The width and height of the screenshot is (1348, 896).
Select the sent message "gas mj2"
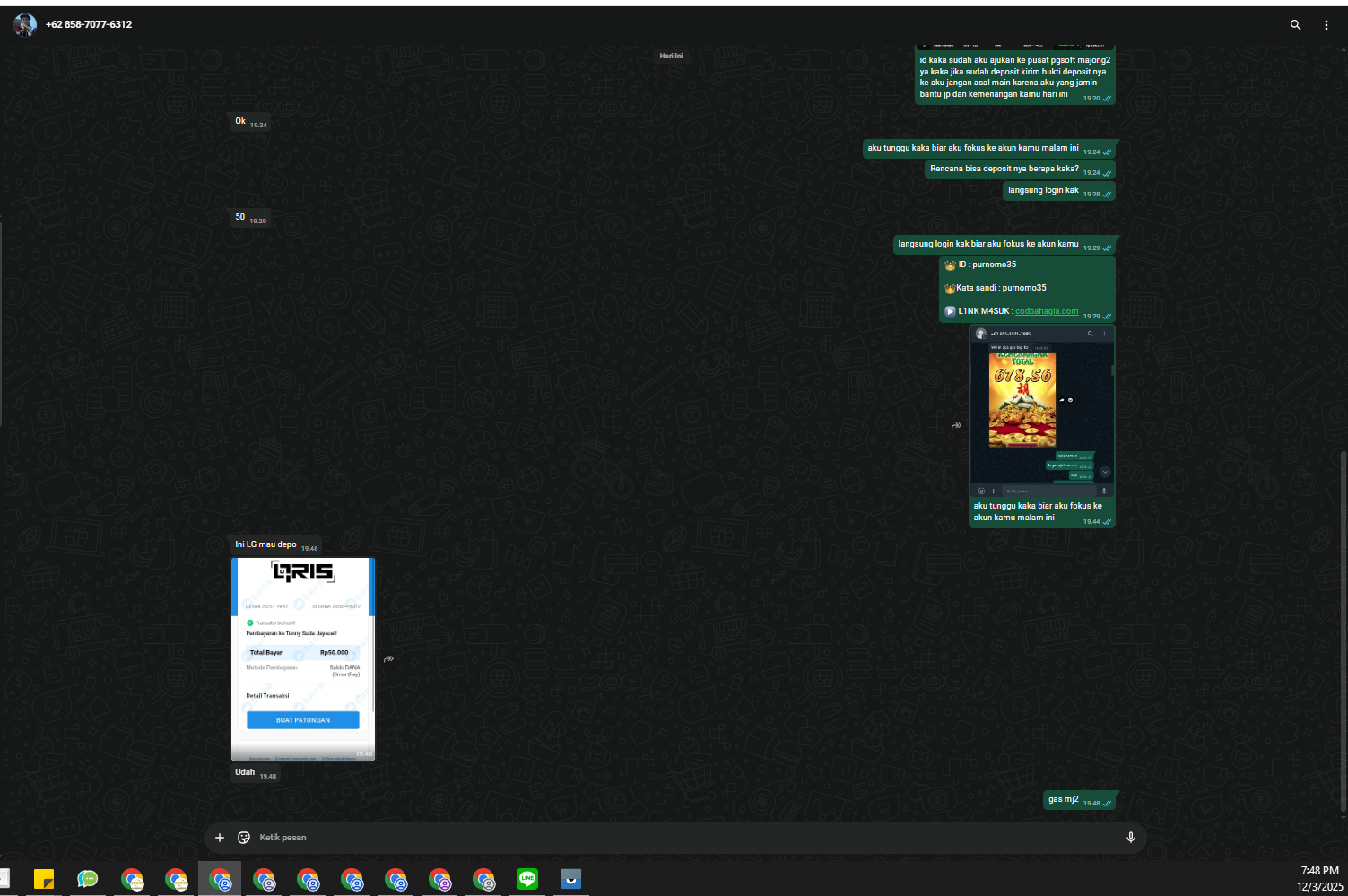click(1079, 800)
